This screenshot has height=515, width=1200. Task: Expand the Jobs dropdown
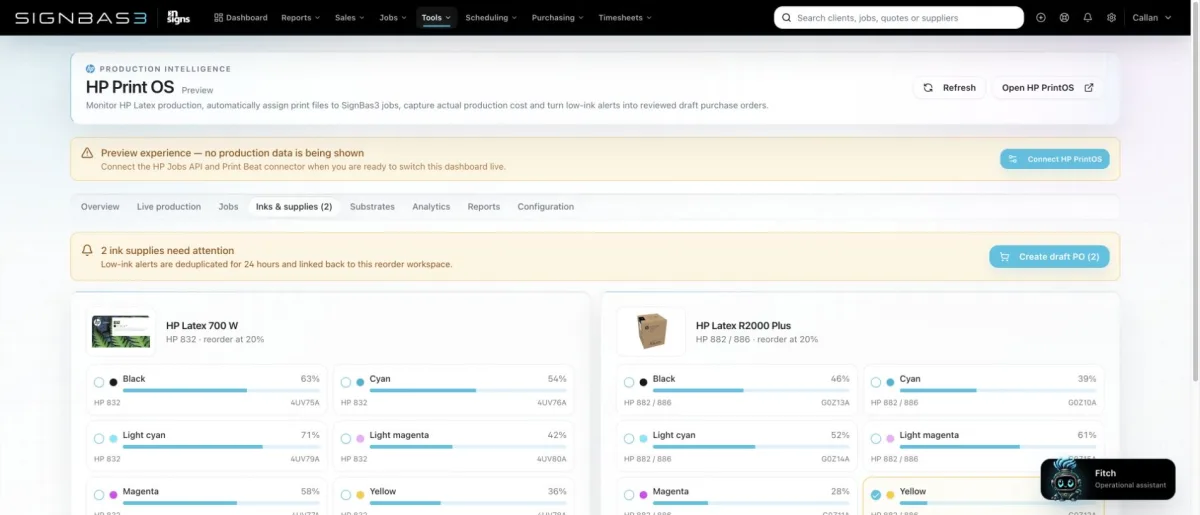tap(393, 17)
